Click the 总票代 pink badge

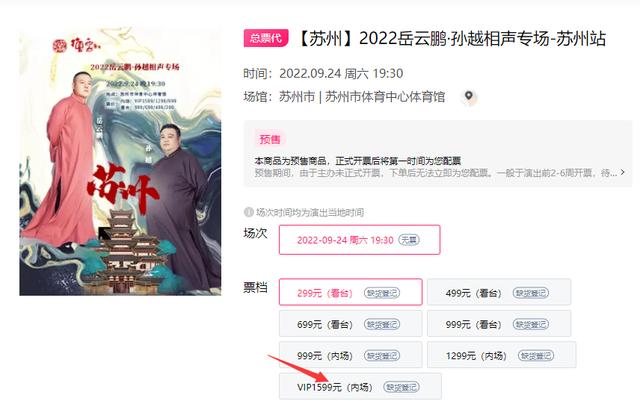(266, 38)
